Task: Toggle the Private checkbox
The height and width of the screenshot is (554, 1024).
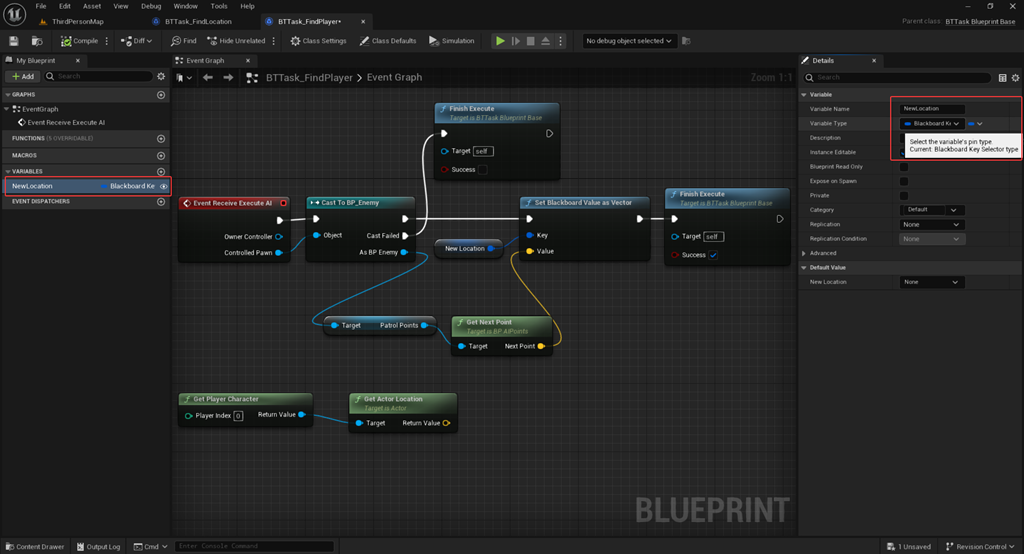Action: pyautogui.click(x=904, y=195)
